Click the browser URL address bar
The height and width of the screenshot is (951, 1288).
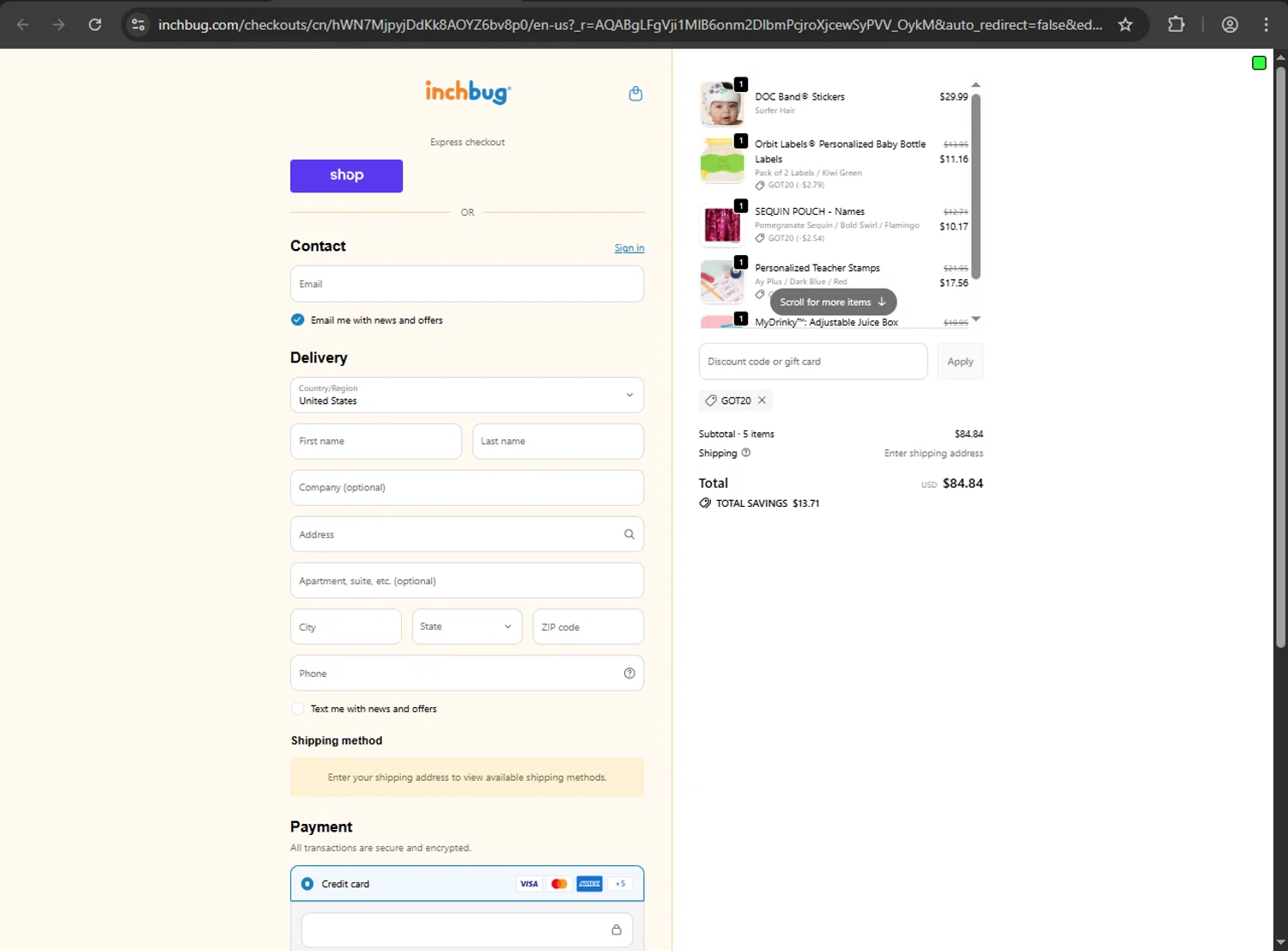(630, 25)
